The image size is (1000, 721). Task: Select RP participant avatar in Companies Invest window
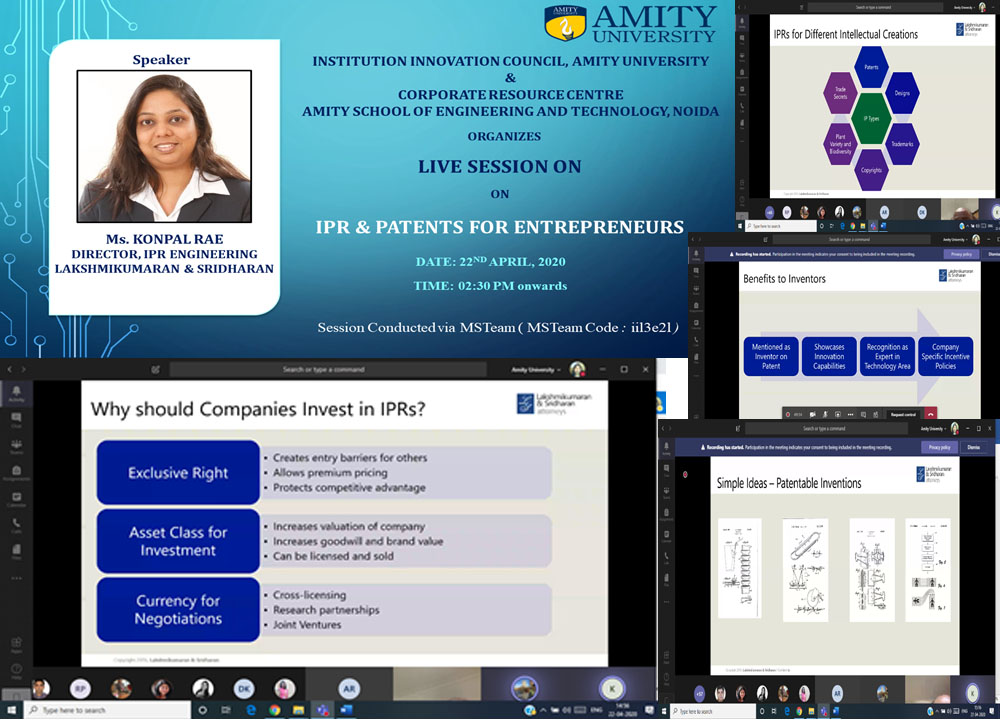(x=80, y=688)
